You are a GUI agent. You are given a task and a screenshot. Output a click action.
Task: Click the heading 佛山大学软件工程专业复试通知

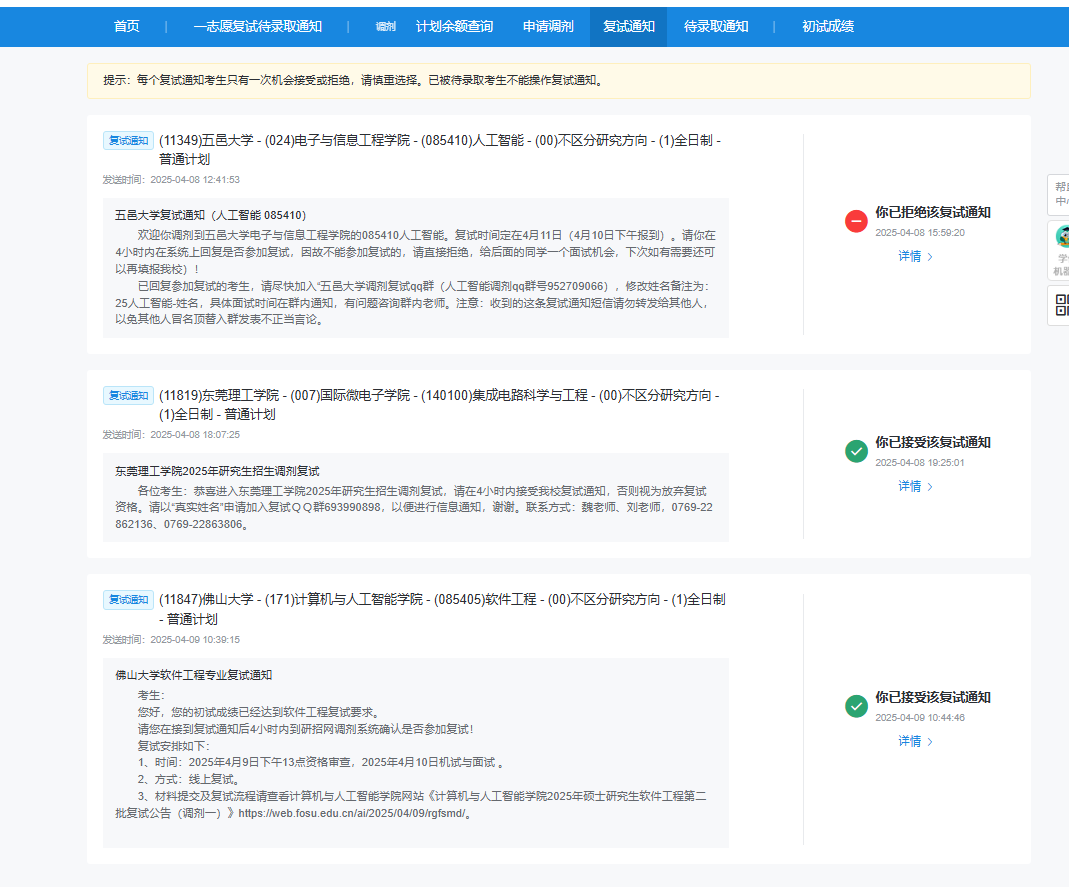[194, 675]
